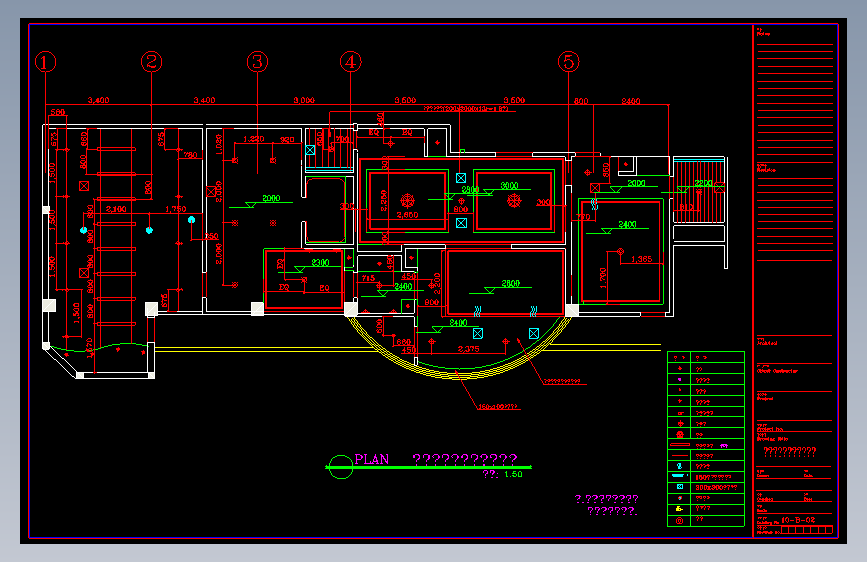Select the vertical 1,870 dimension text
The image size is (867, 562).
pos(90,348)
